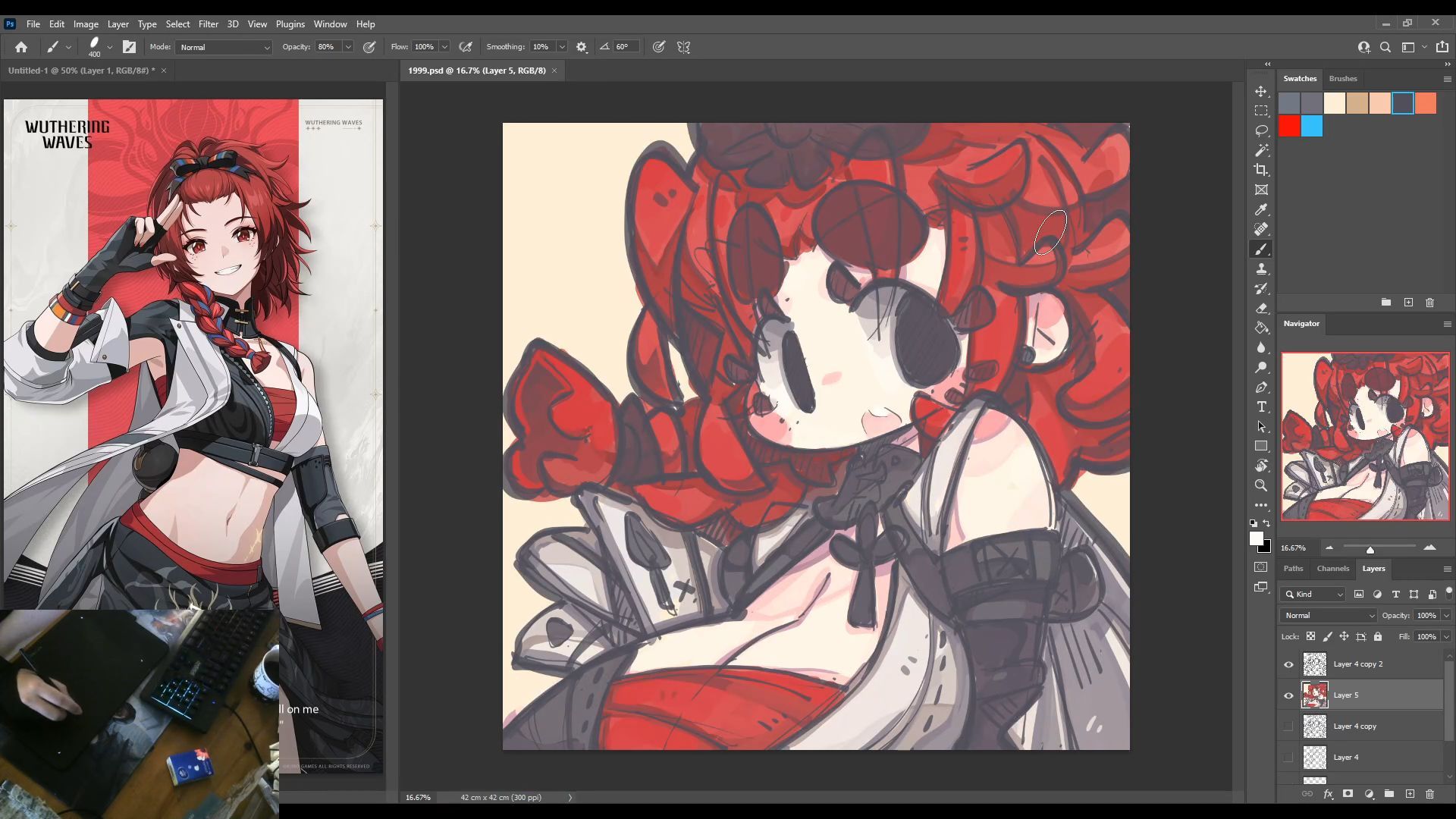Open the brush preset picker arrow

110,47
